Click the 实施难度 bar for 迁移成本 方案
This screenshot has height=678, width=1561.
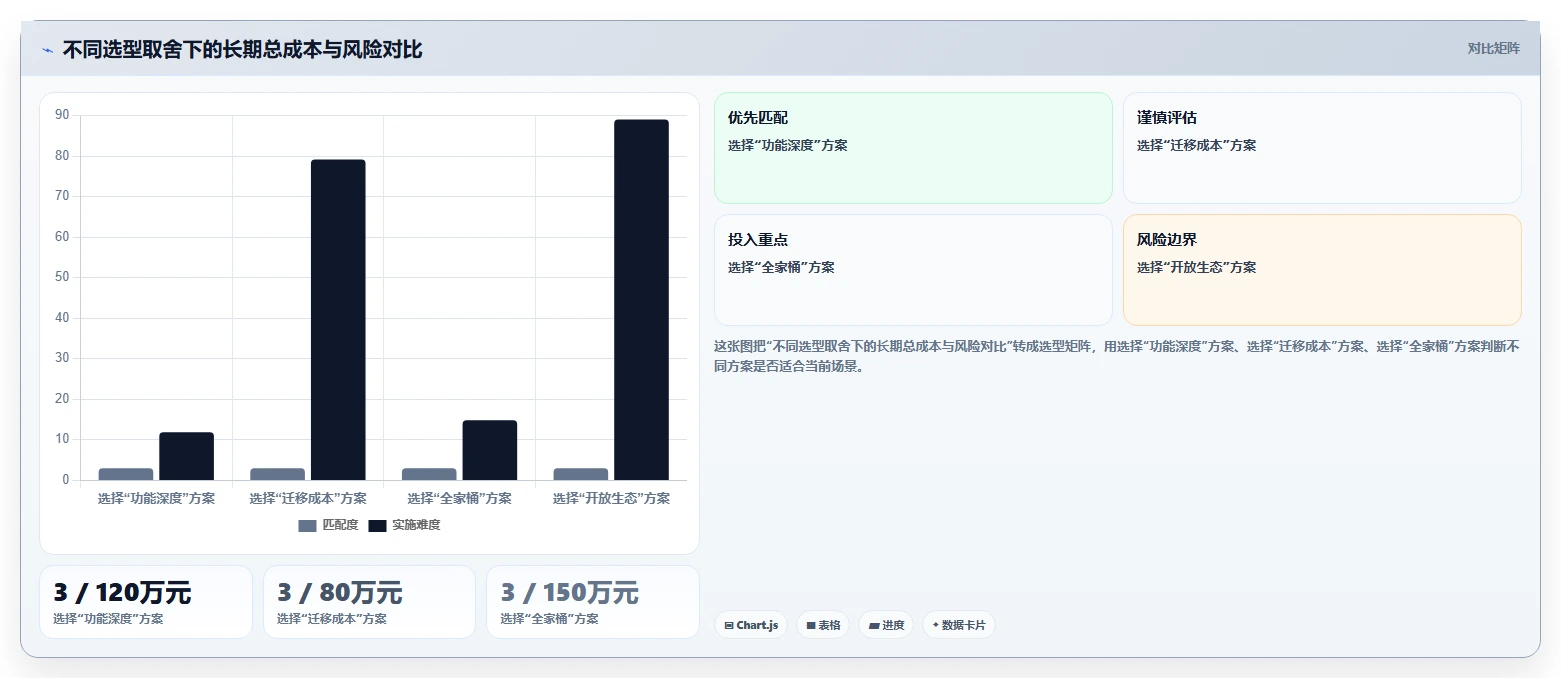tap(338, 320)
